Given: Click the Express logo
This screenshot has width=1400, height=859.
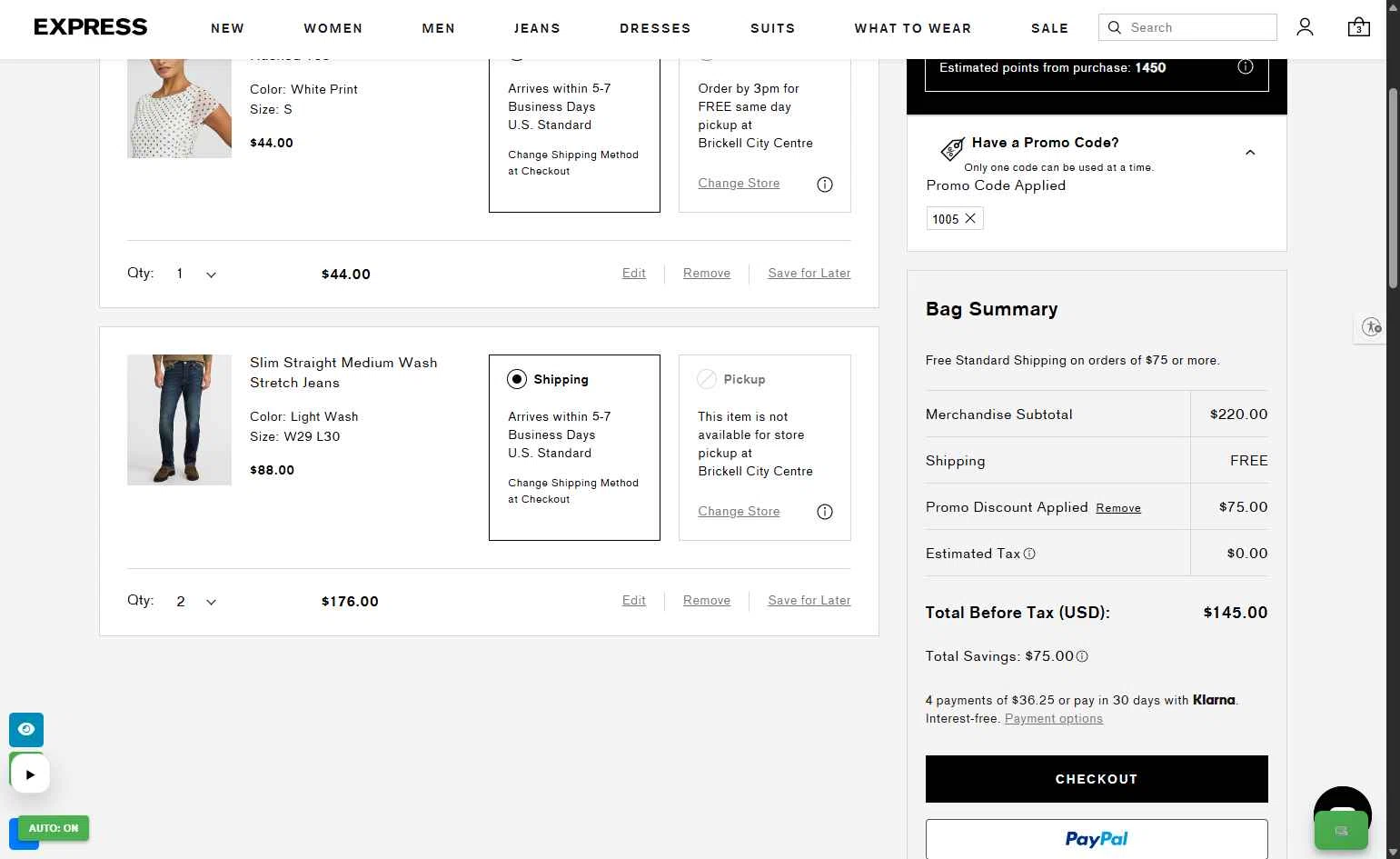Looking at the screenshot, I should point(91,27).
